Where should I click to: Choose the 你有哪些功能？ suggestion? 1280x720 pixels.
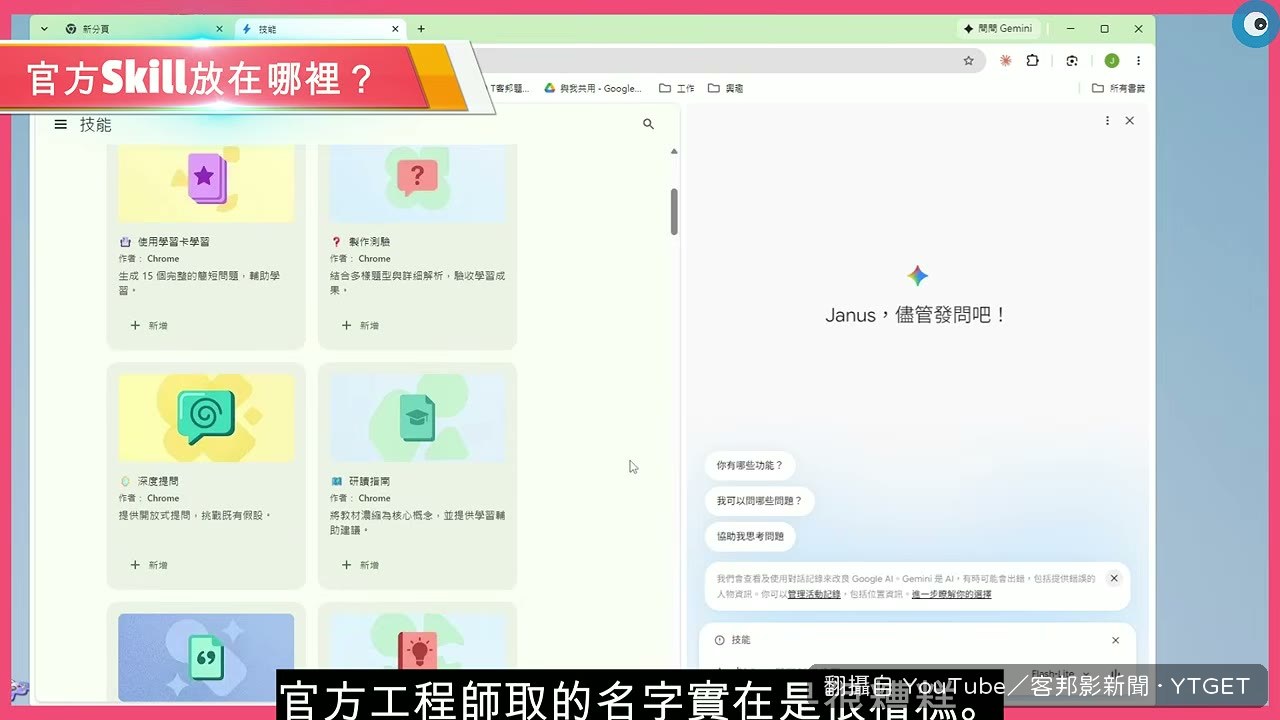coord(750,465)
